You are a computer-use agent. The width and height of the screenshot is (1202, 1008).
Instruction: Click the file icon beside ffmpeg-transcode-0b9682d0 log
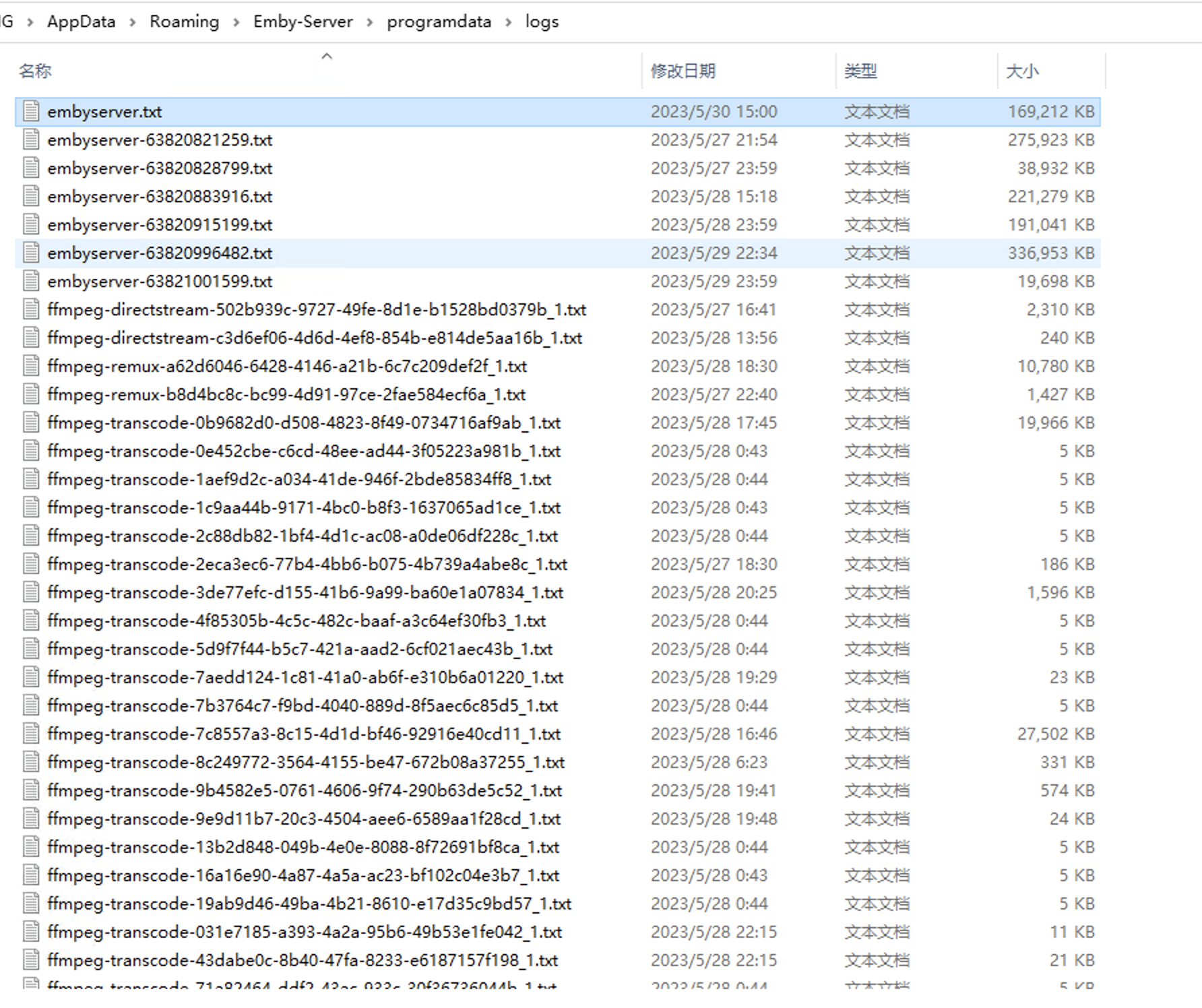[x=31, y=422]
